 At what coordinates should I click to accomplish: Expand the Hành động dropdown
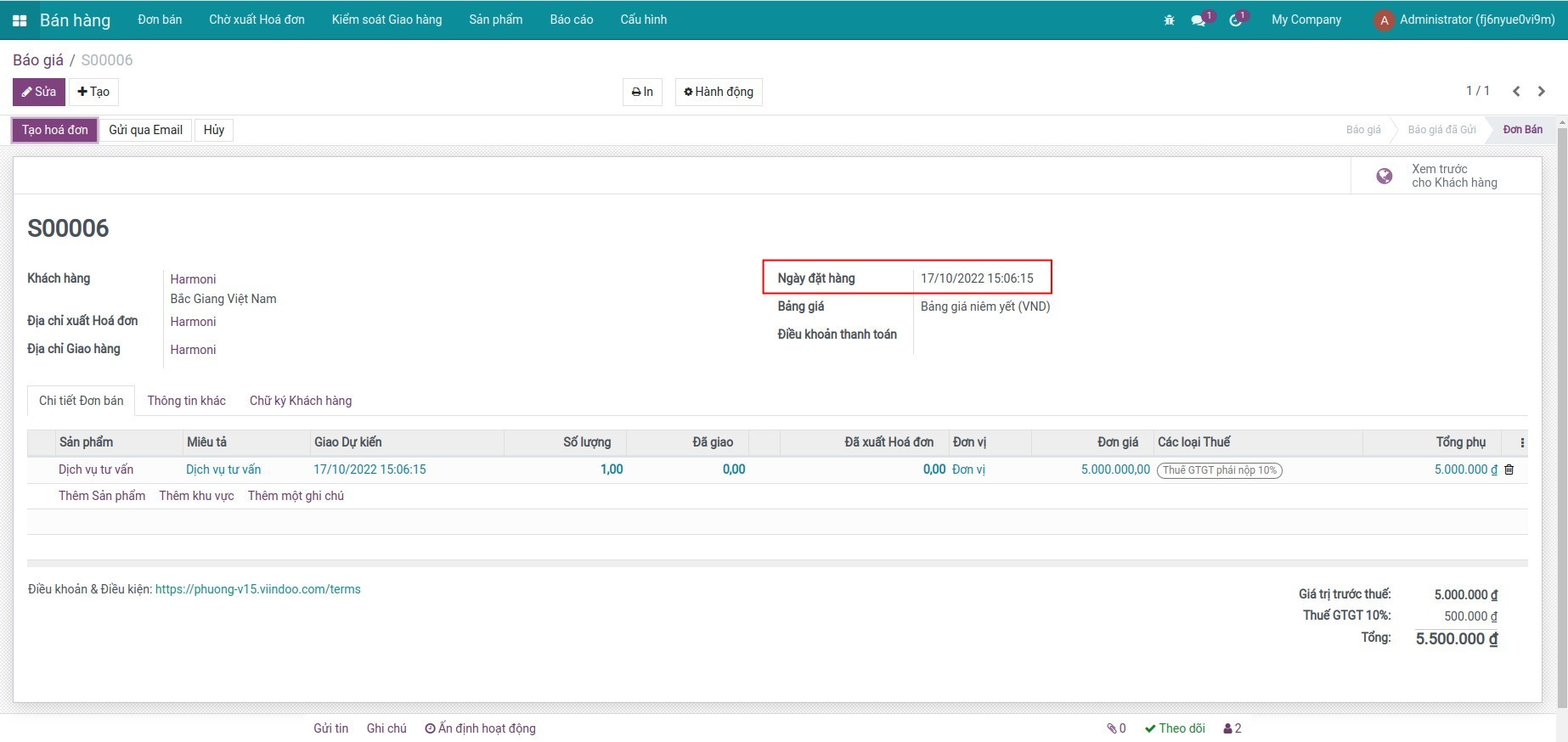click(x=719, y=92)
